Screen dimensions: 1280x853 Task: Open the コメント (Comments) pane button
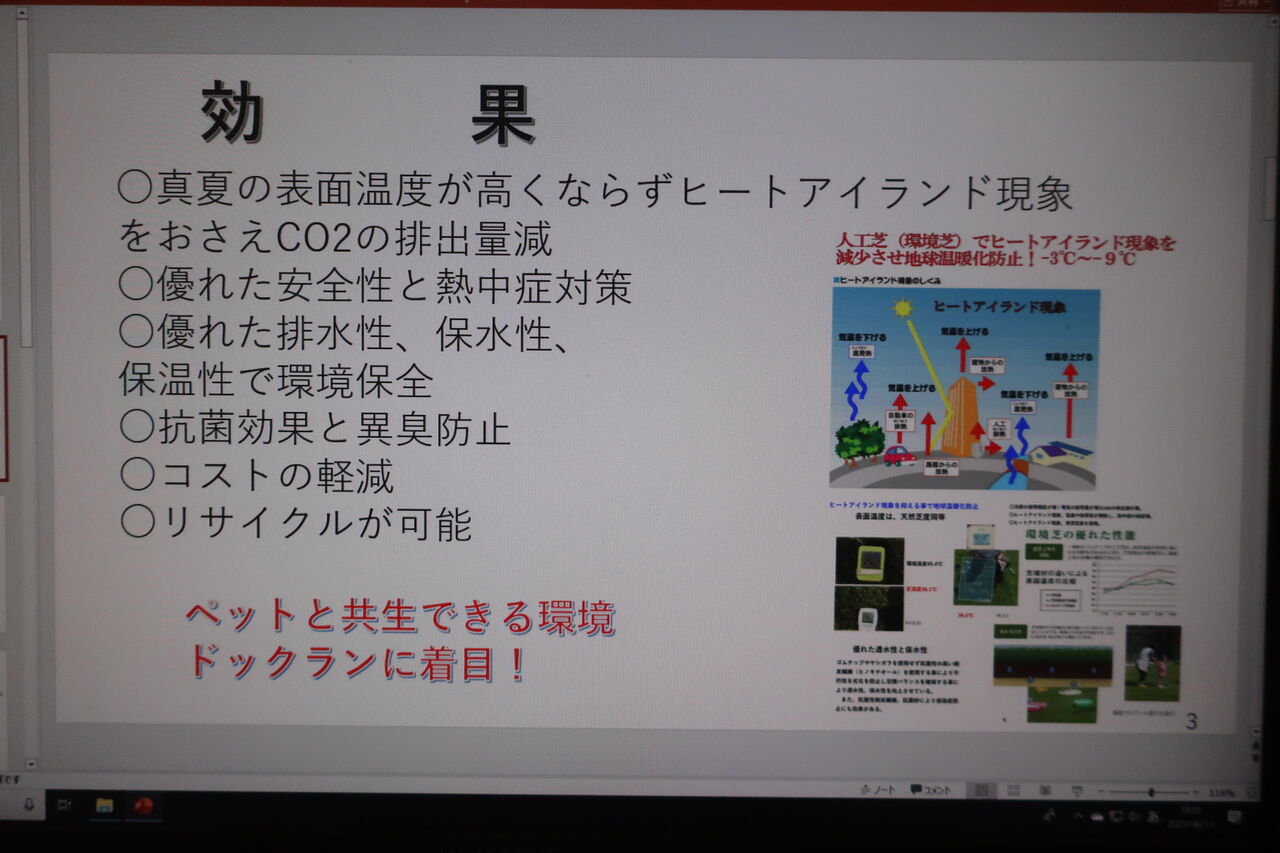930,790
